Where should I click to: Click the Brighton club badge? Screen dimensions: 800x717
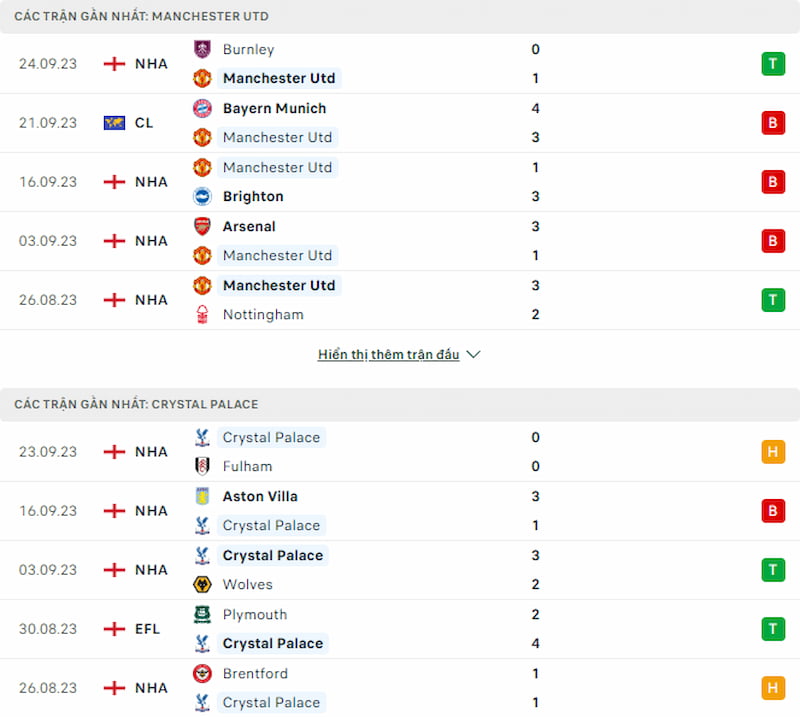point(202,196)
